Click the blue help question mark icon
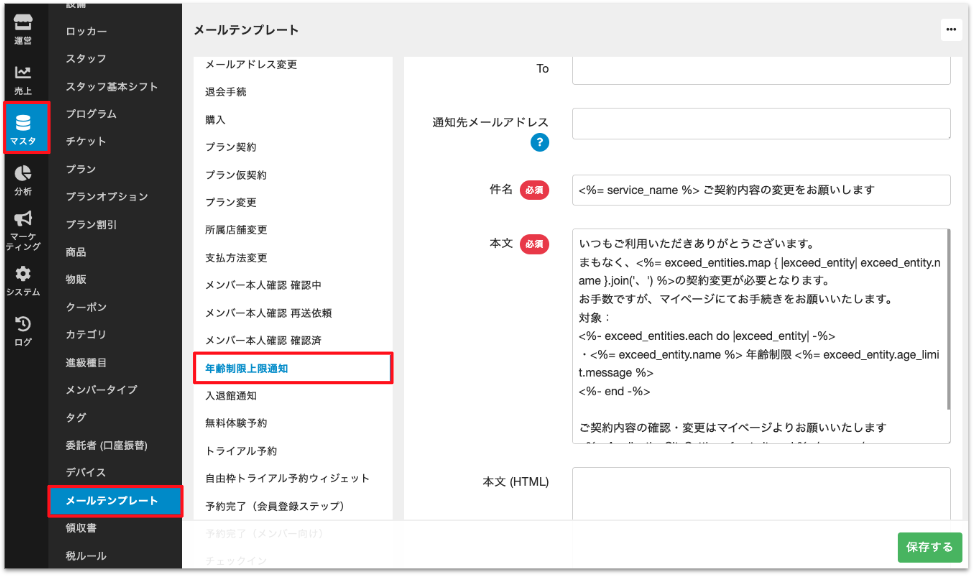This screenshot has width=975, height=579. pyautogui.click(x=540, y=143)
